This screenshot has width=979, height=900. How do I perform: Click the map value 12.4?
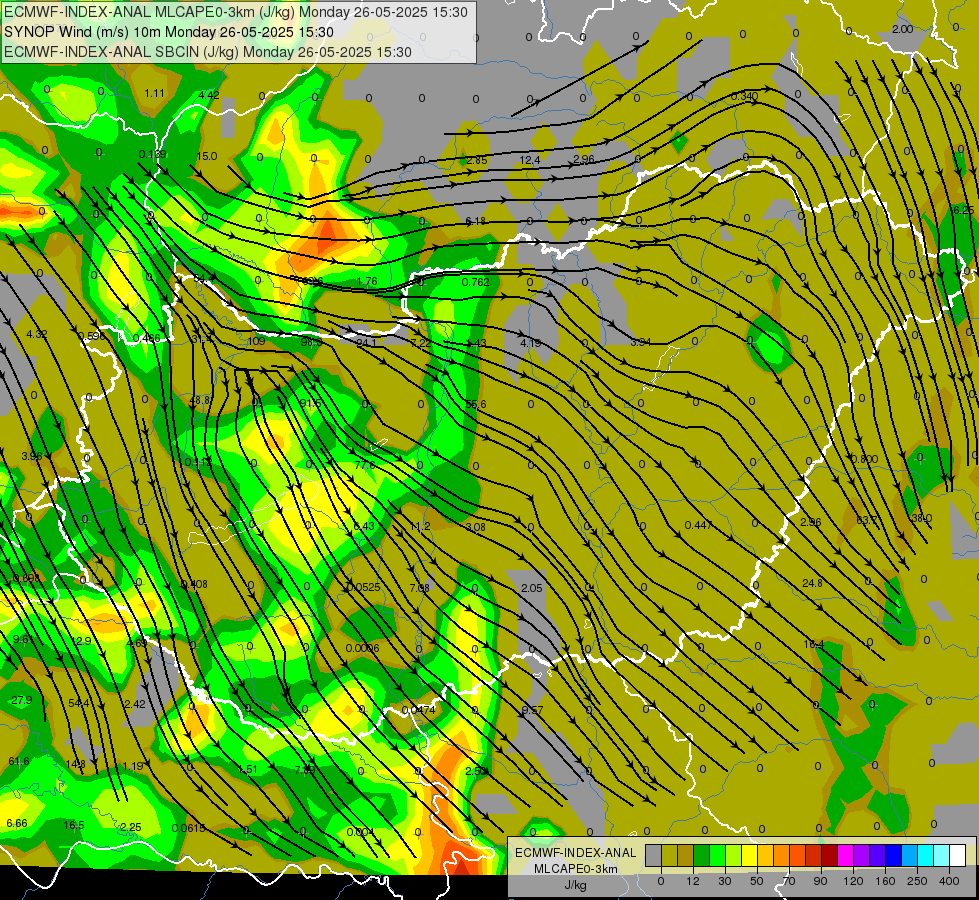tap(529, 161)
